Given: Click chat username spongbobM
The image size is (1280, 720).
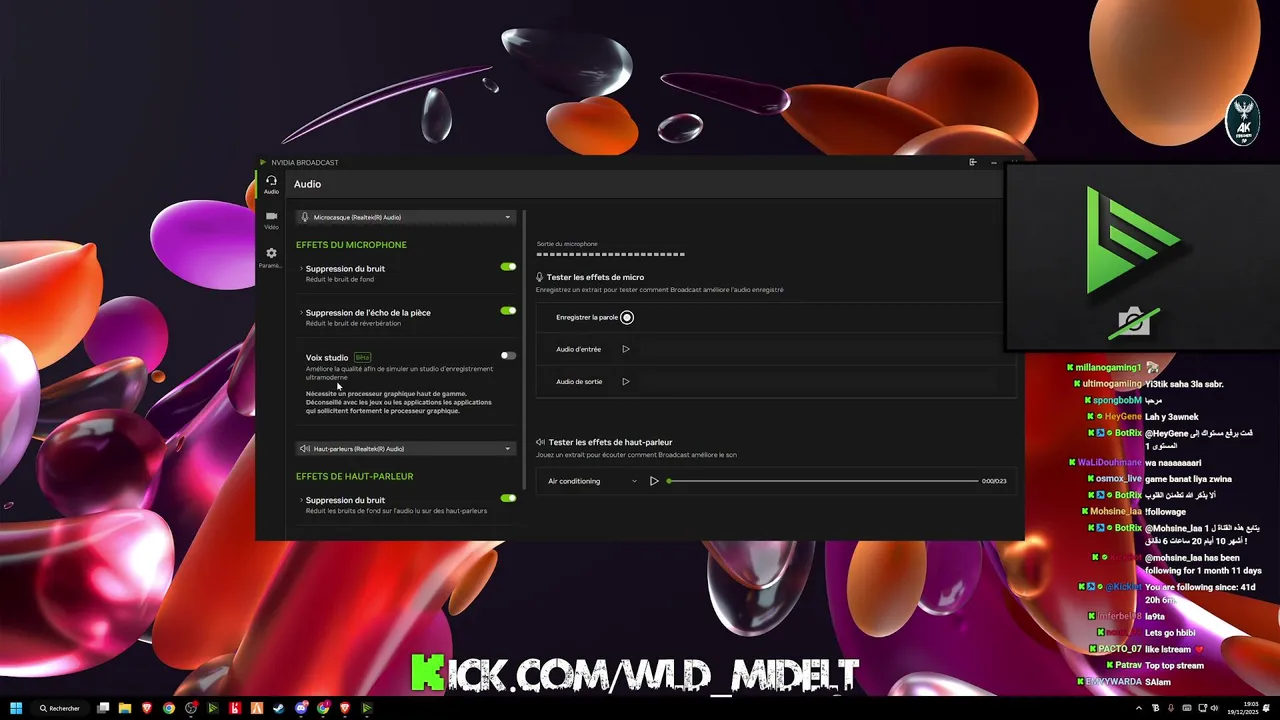Looking at the screenshot, I should tap(1117, 400).
